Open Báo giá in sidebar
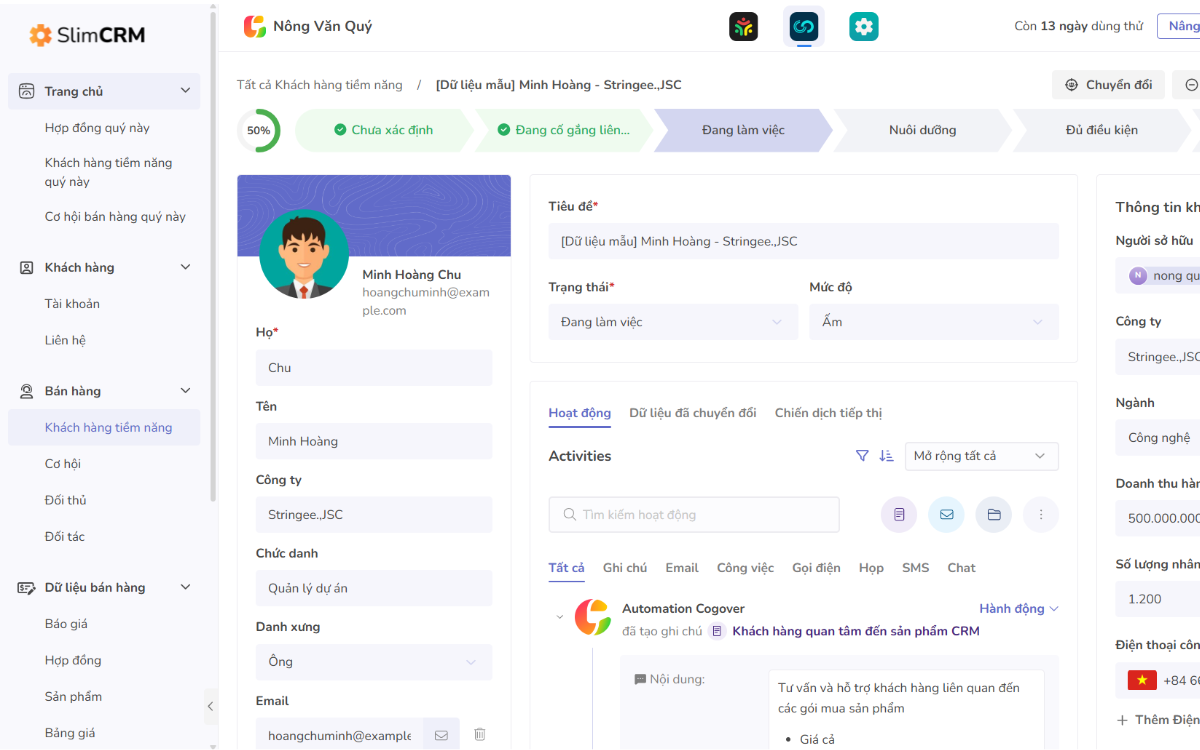This screenshot has height=750, width=1200. coord(66,624)
